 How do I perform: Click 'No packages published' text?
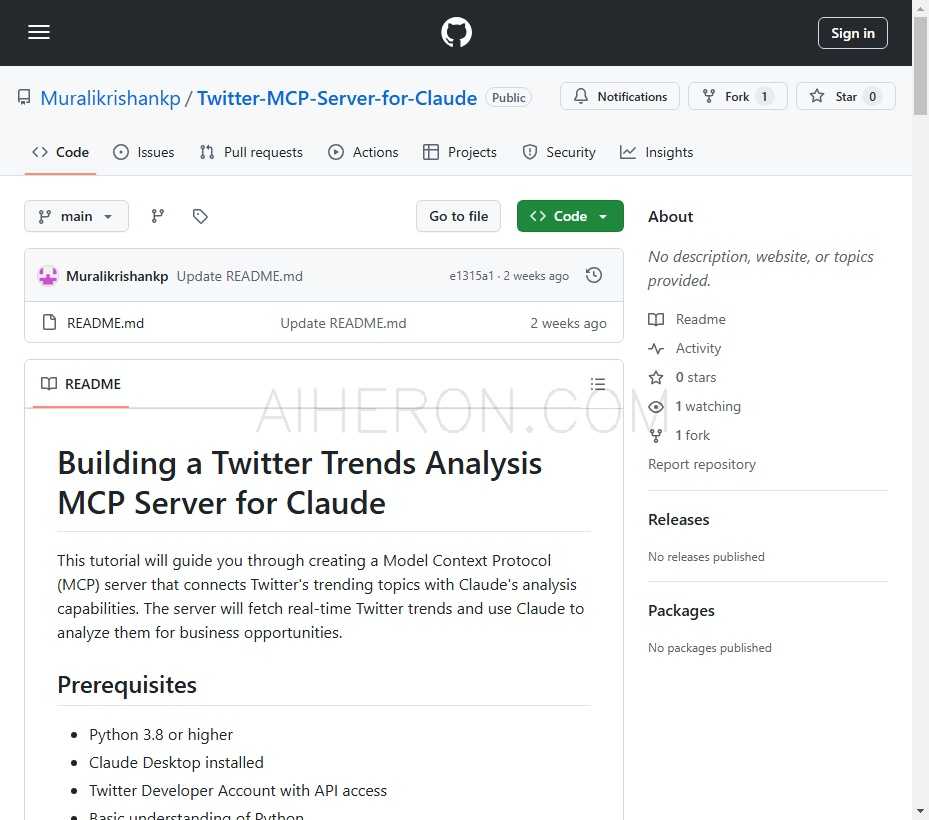710,648
